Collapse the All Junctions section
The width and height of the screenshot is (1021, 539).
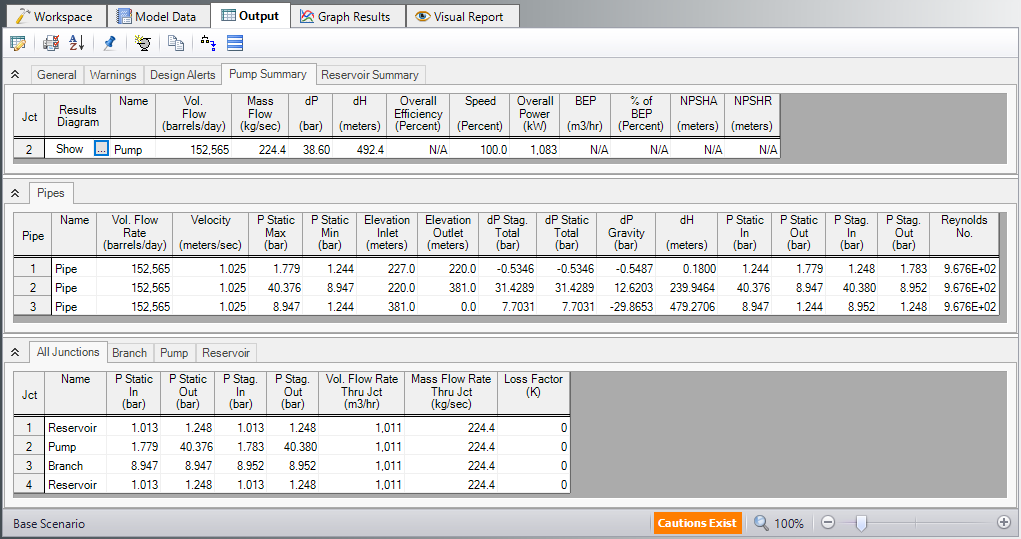coord(15,353)
